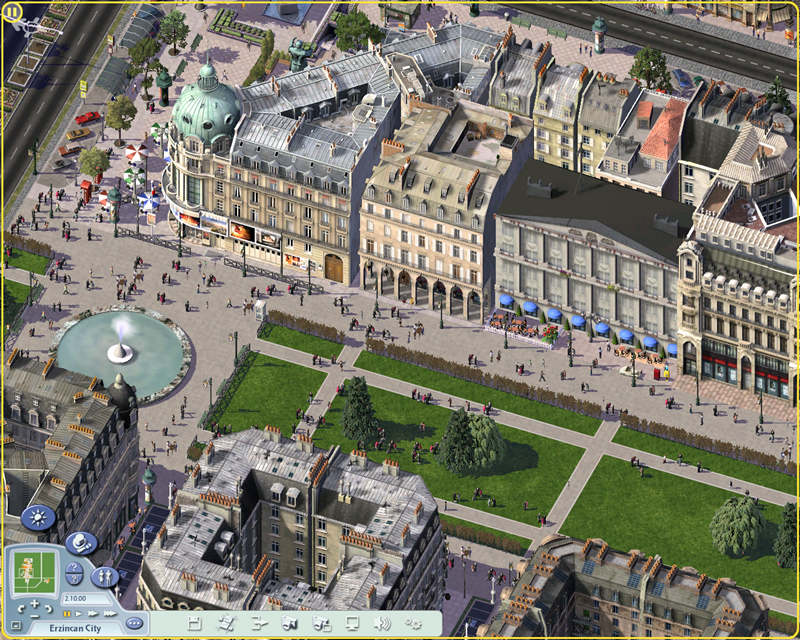Viewport: 800px width, 640px height.
Task: Click the minimap city overview
Action: click(x=34, y=572)
